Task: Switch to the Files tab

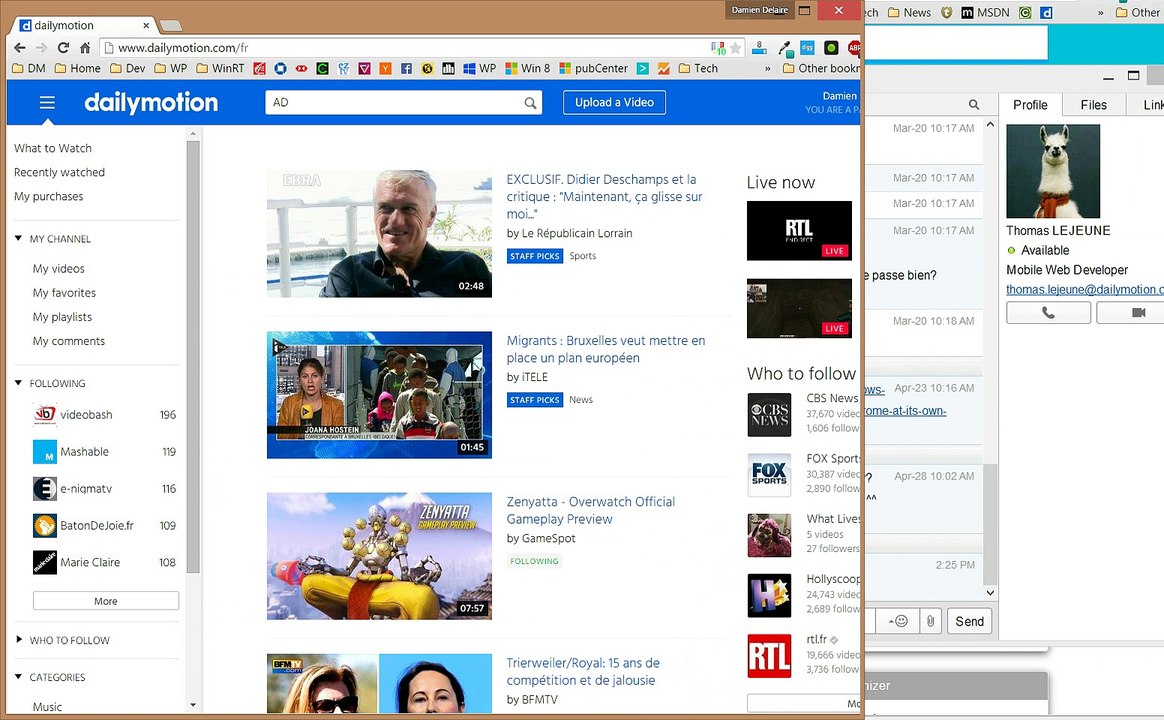Action: point(1093,105)
